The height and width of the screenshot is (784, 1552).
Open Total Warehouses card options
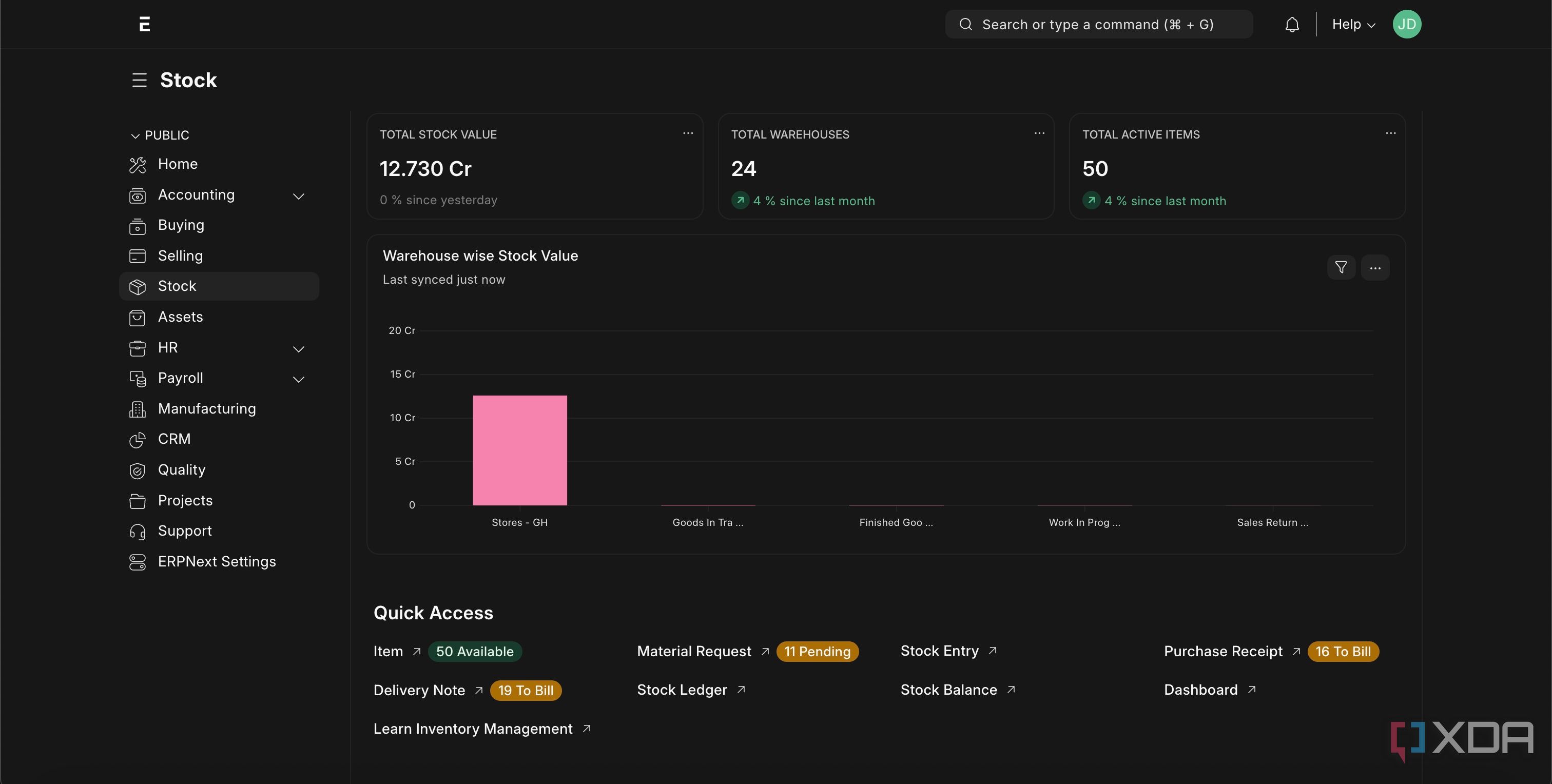tap(1039, 133)
